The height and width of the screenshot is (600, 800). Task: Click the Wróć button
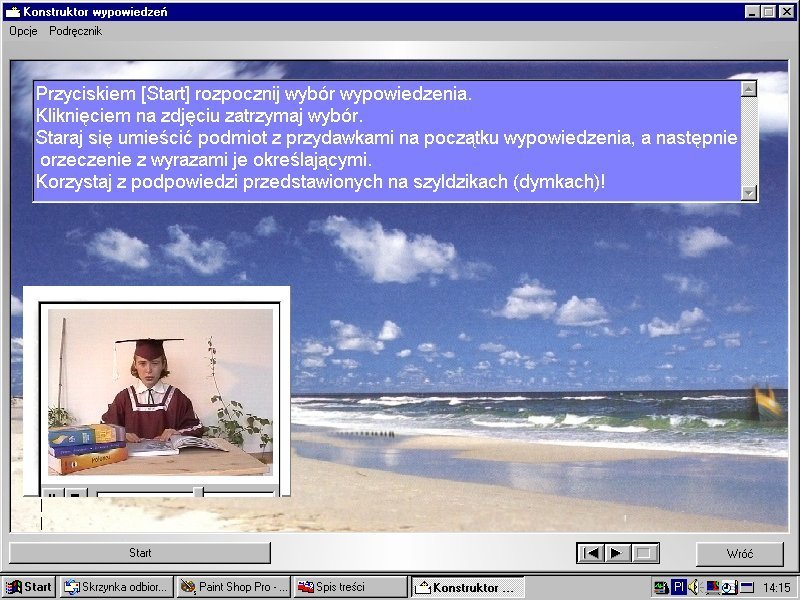[x=740, y=553]
